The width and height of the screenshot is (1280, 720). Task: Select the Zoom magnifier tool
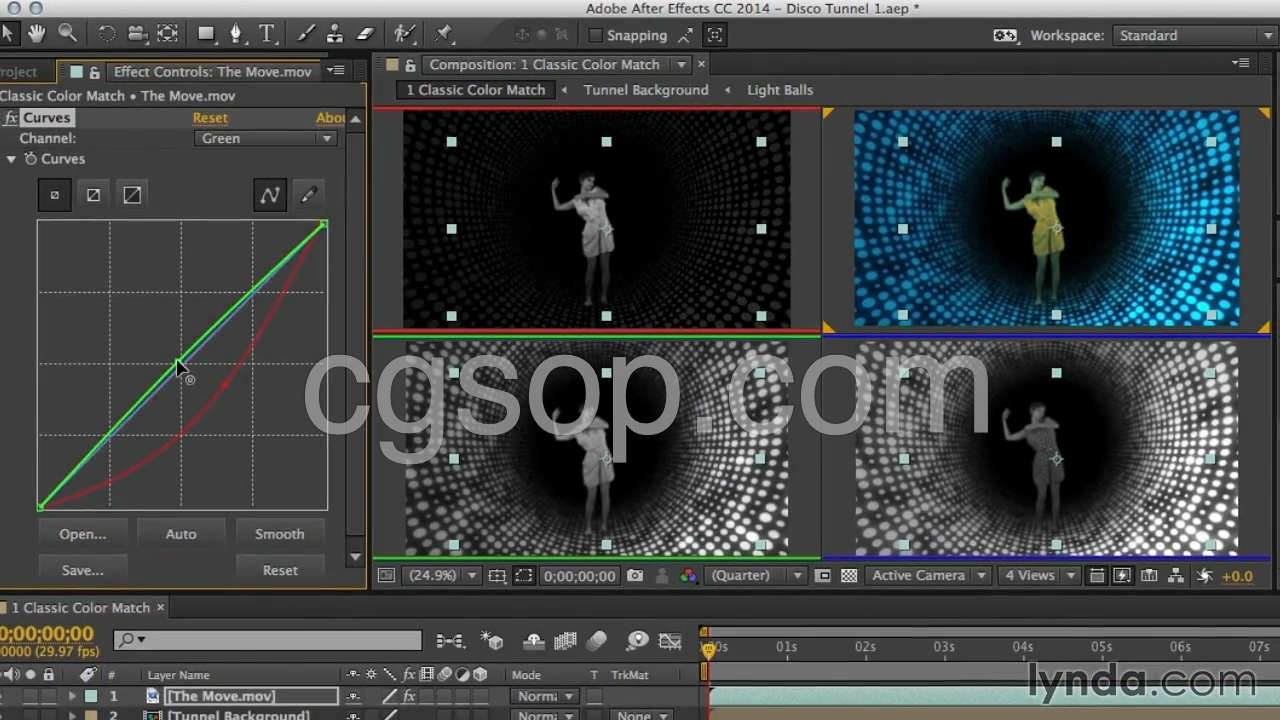(67, 34)
